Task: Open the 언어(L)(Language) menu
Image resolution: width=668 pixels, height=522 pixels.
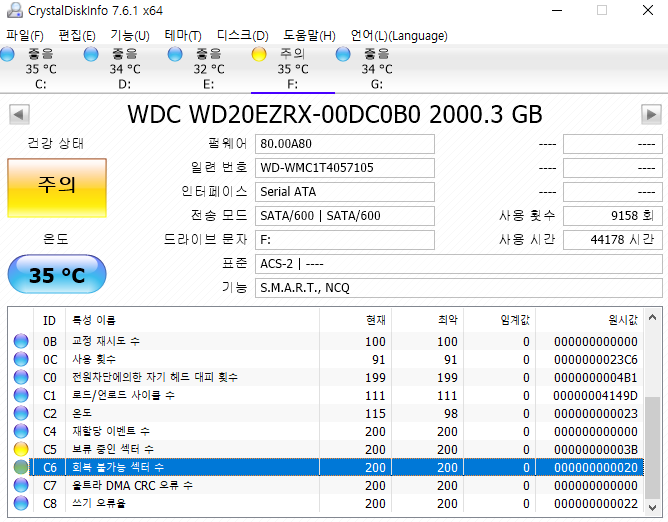Action: (399, 35)
